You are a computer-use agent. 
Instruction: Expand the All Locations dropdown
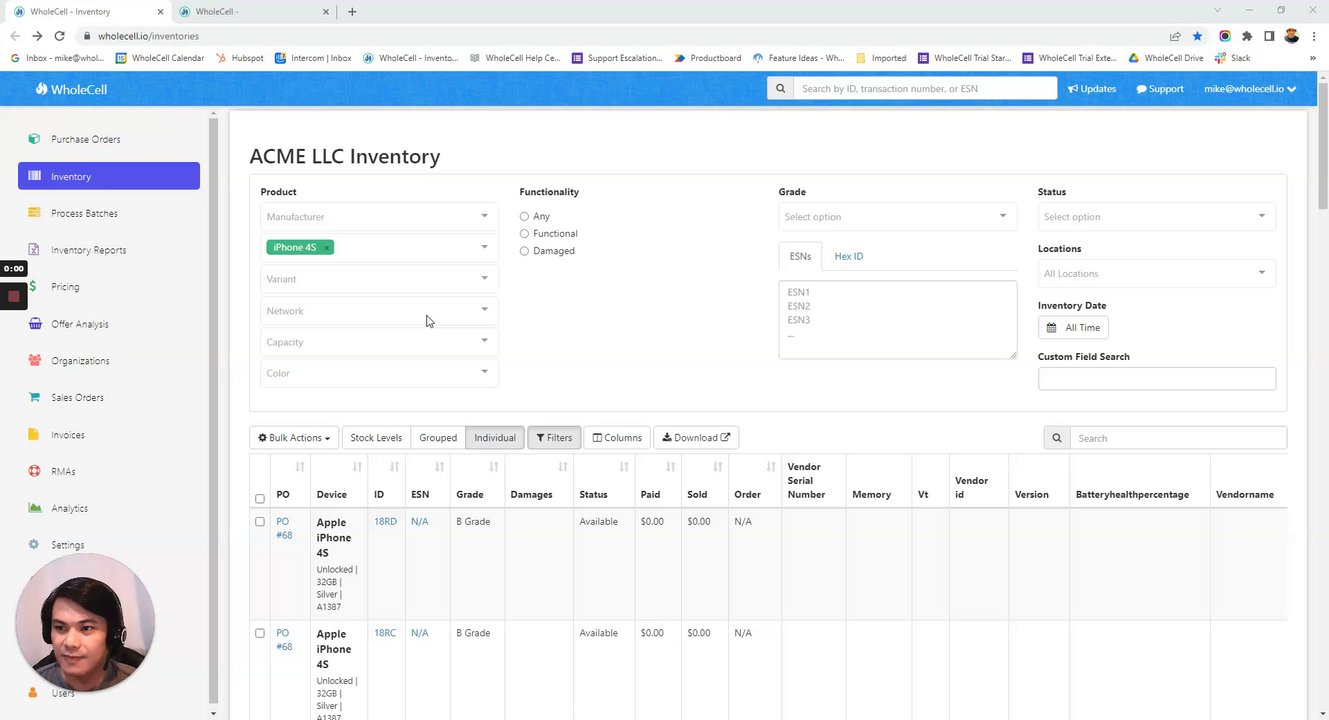[1156, 273]
